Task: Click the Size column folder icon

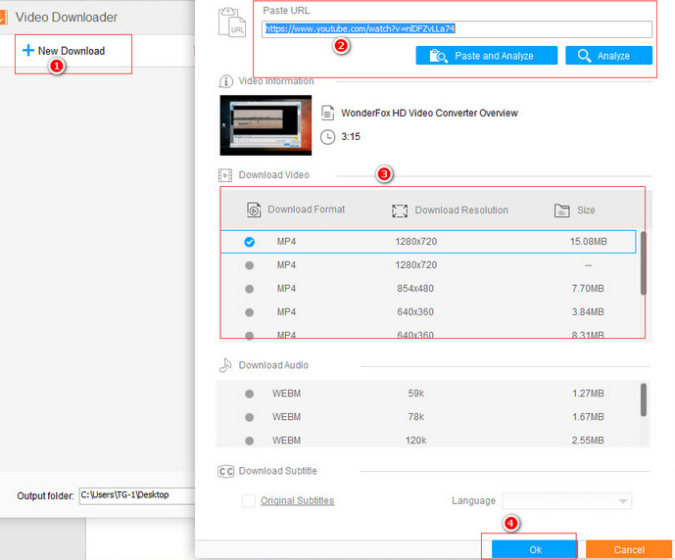Action: 562,210
